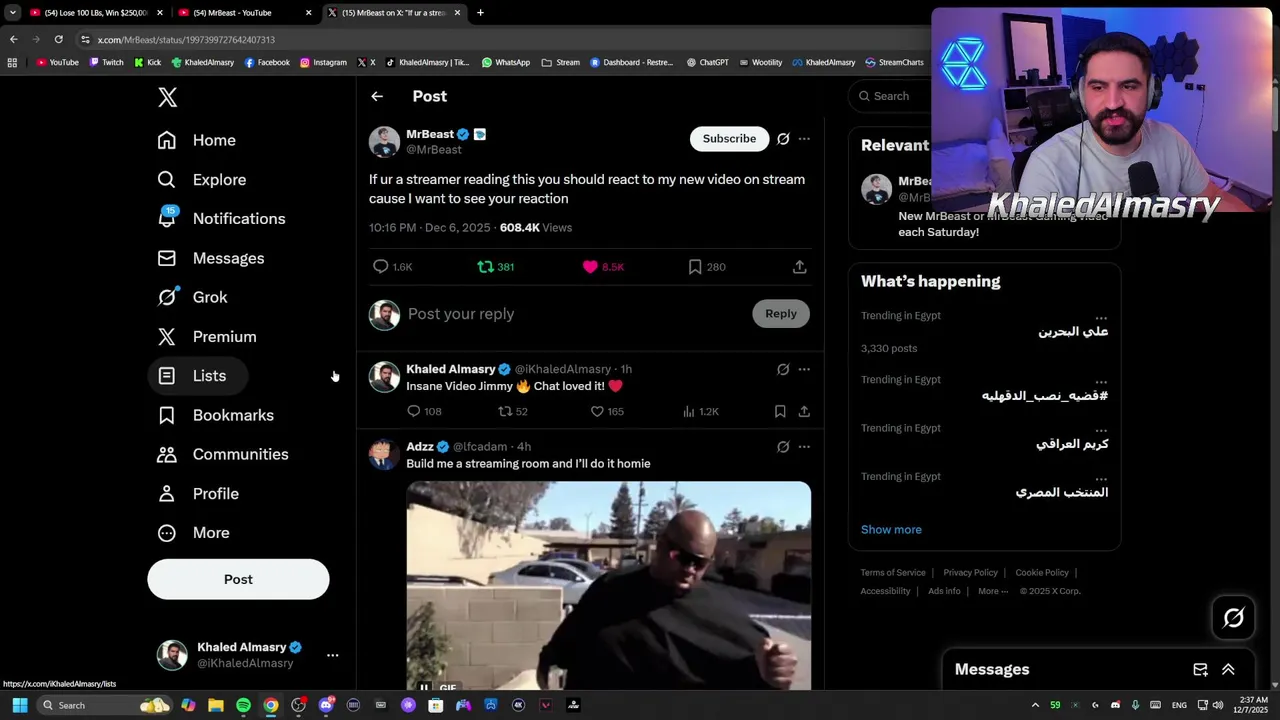Click repost icon with 381 count
Image resolution: width=1280 pixels, height=720 pixels.
pyautogui.click(x=485, y=267)
